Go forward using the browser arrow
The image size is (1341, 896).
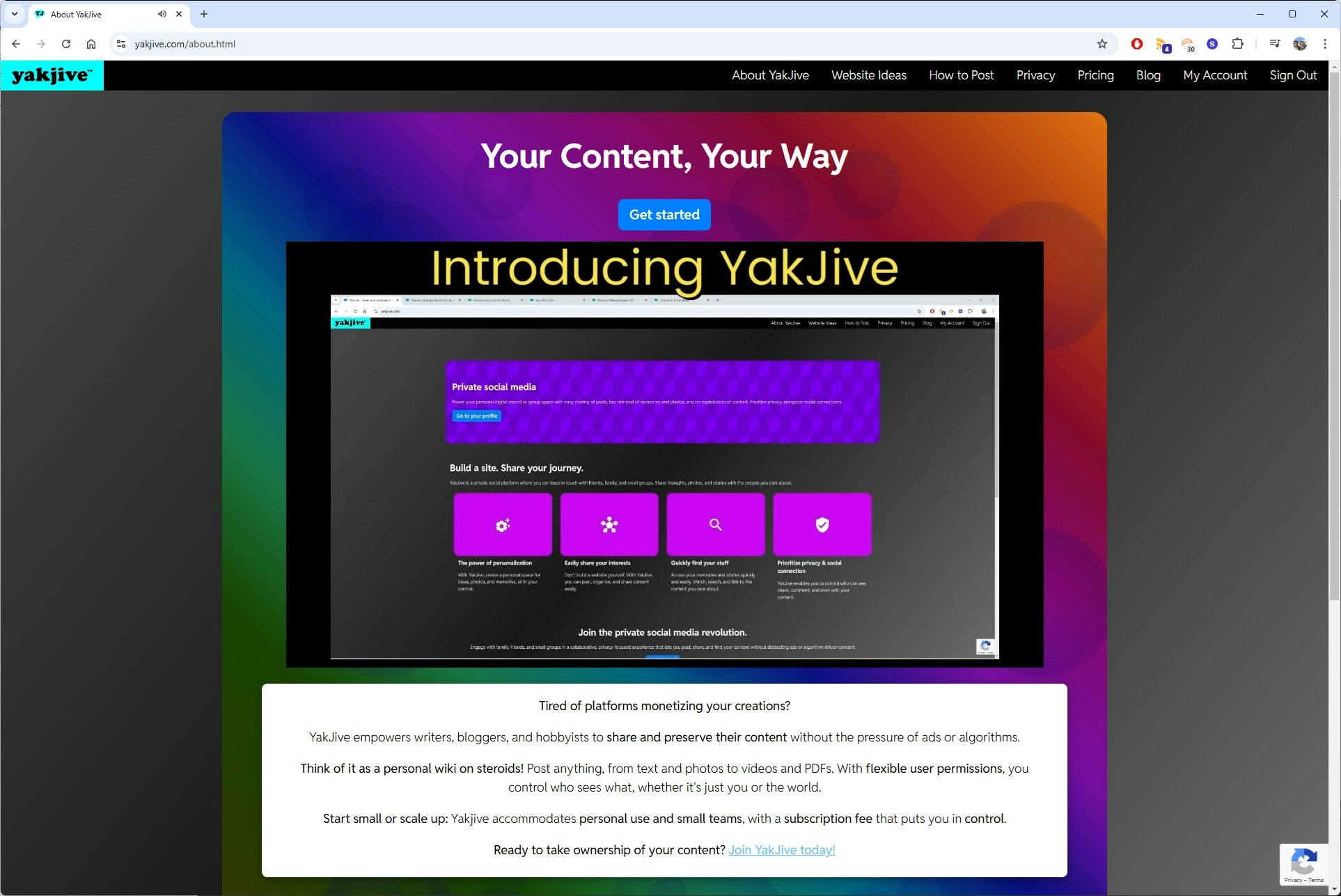click(41, 44)
